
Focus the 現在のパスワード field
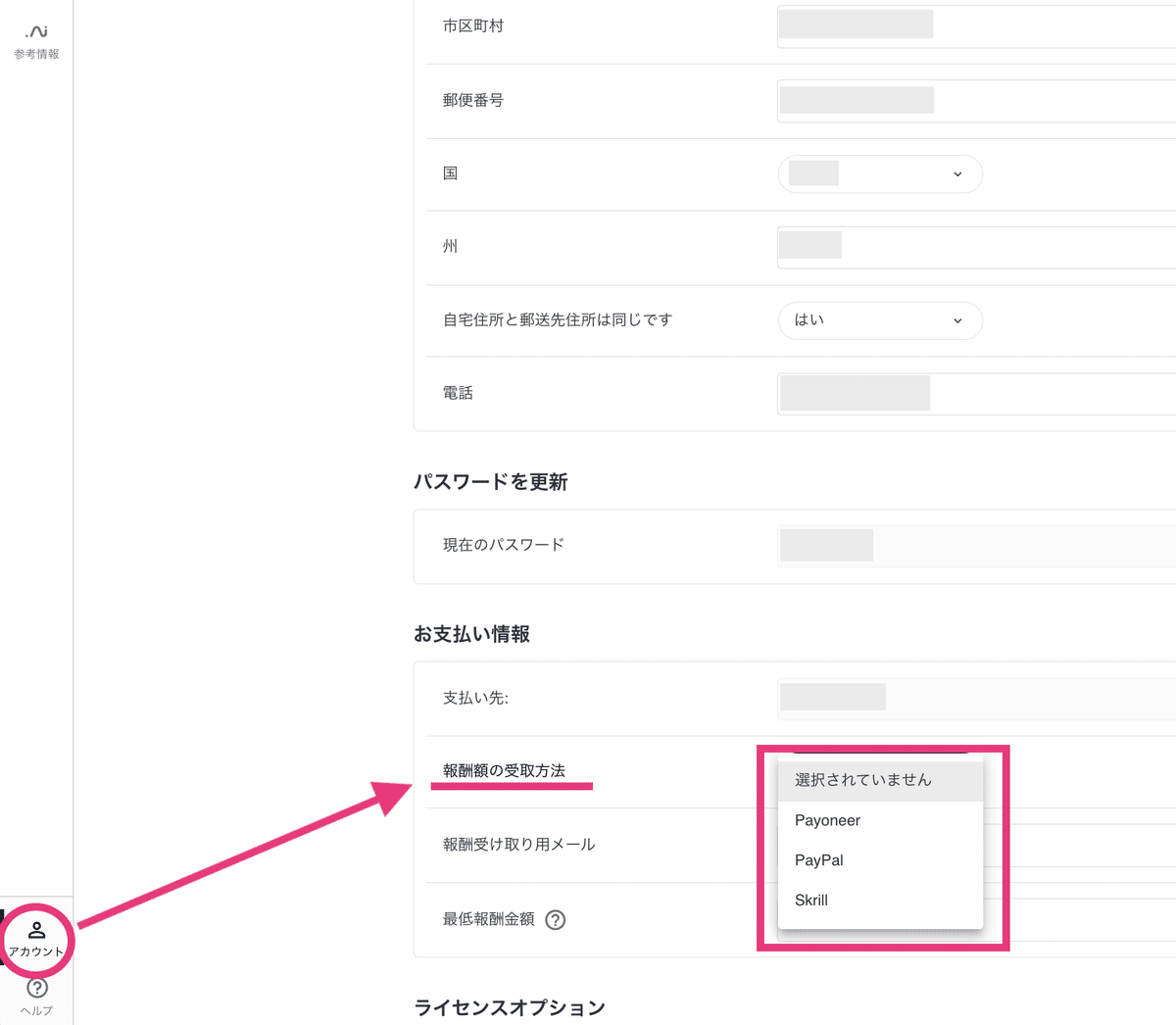point(975,545)
